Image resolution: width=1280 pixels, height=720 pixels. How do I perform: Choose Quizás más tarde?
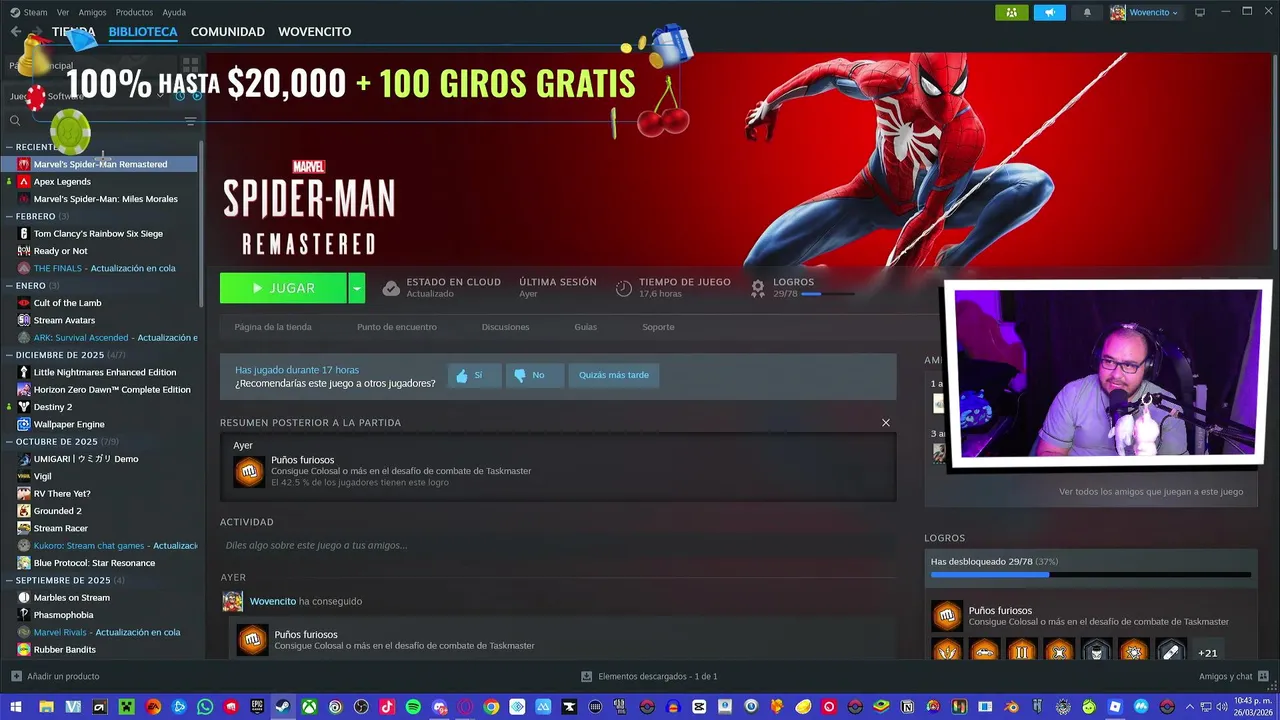614,375
